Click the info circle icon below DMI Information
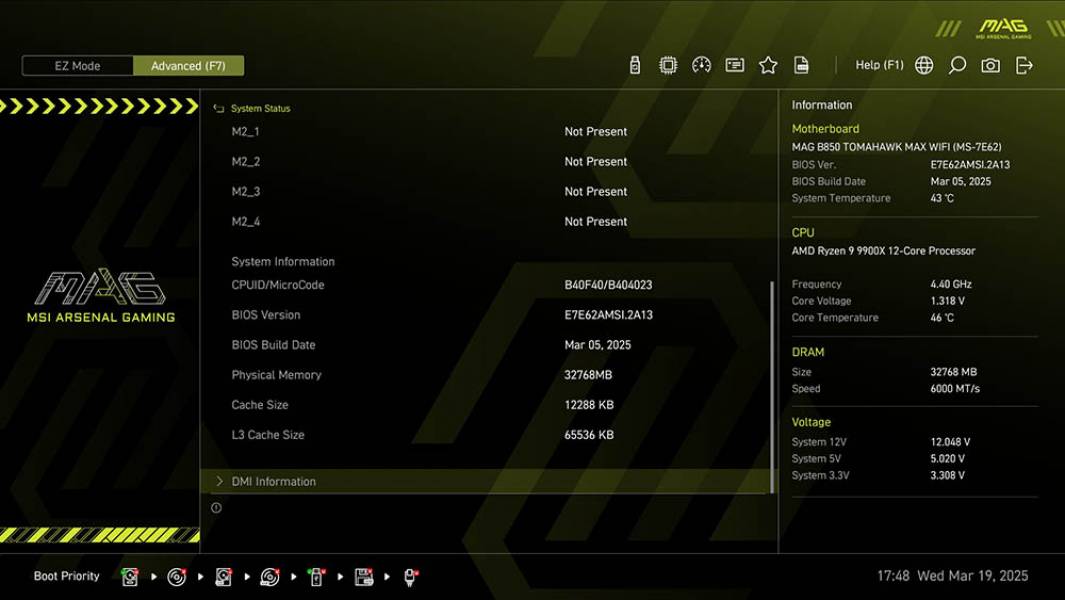 [x=216, y=508]
